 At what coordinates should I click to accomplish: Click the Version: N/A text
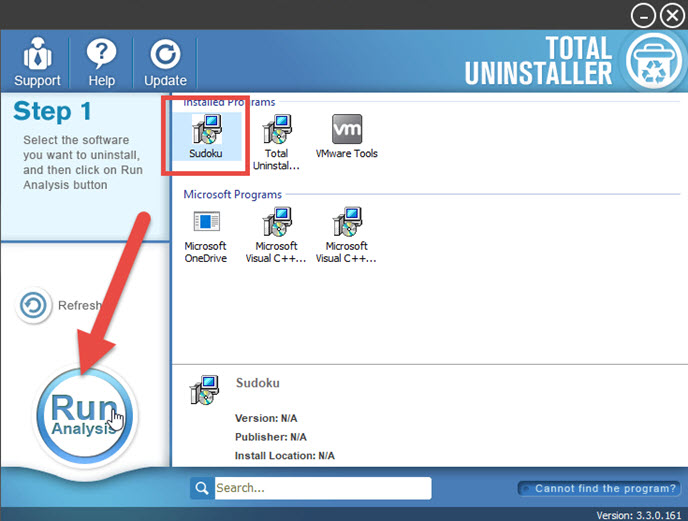point(266,418)
